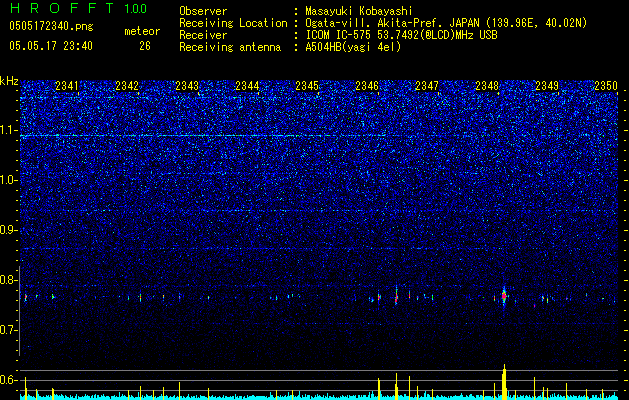Click the Receiving Location value text
Screen dimensions: 629x400
[446, 23]
